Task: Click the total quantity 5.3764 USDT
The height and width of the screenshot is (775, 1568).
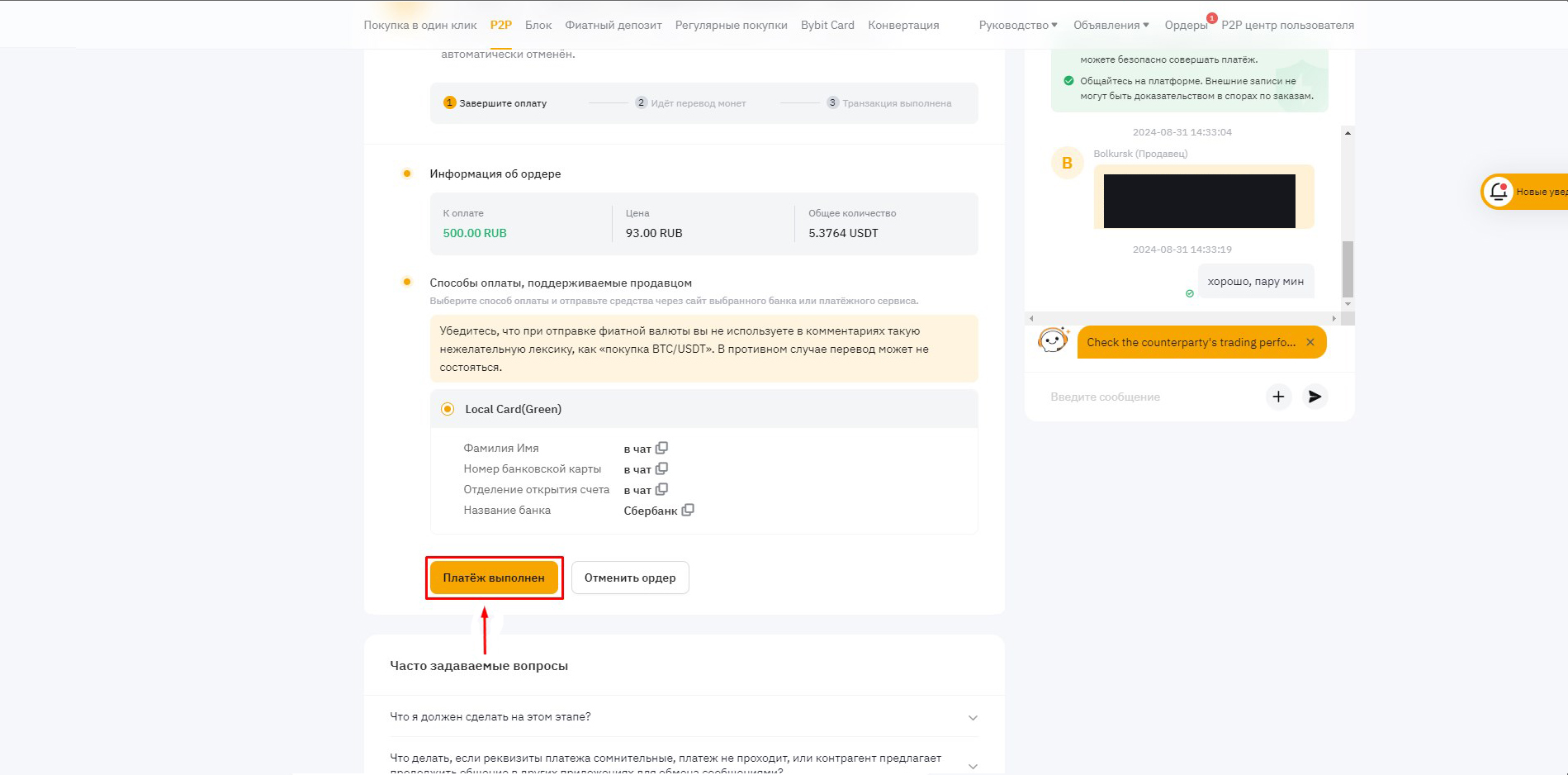Action: pos(843,233)
